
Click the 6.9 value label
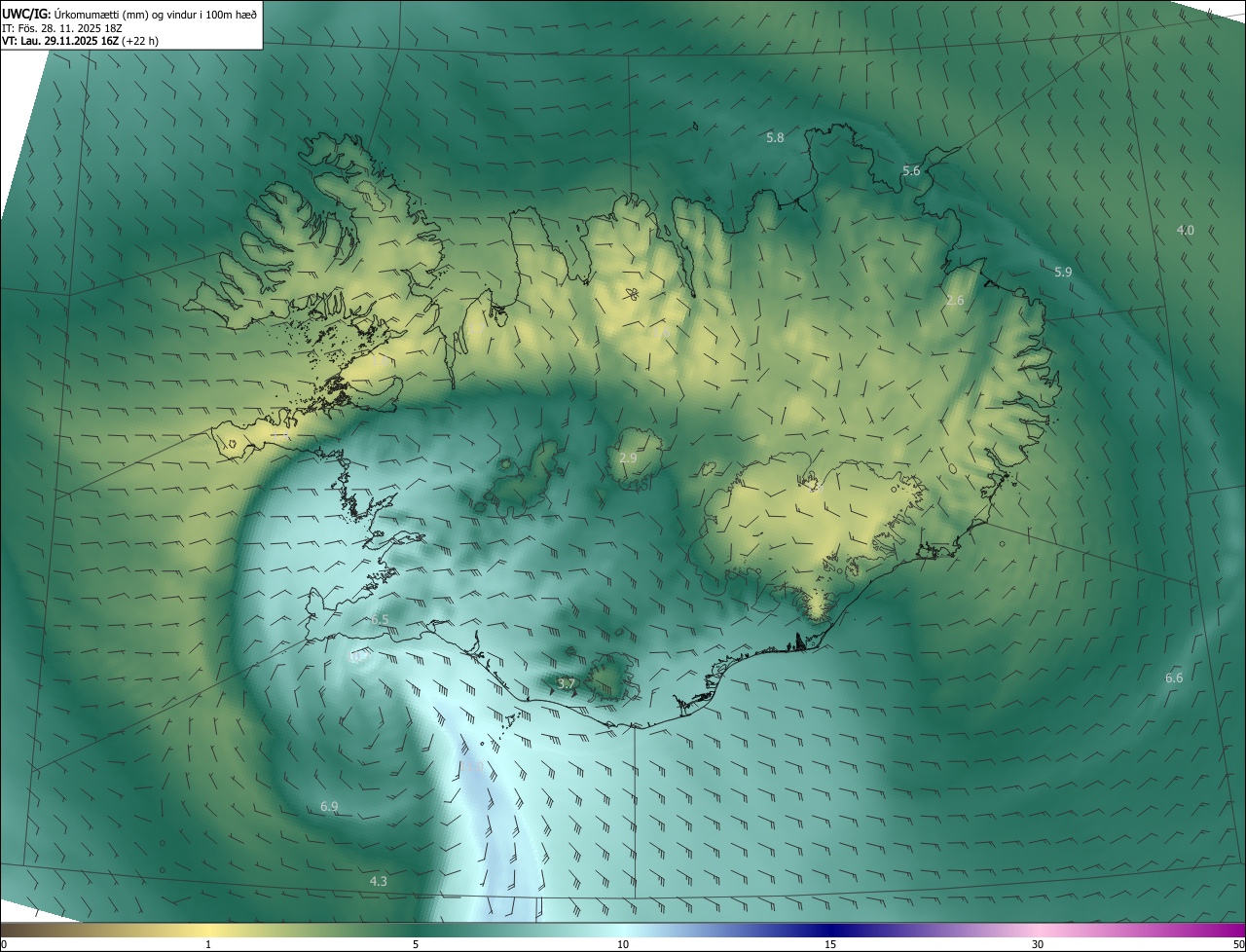(x=329, y=807)
